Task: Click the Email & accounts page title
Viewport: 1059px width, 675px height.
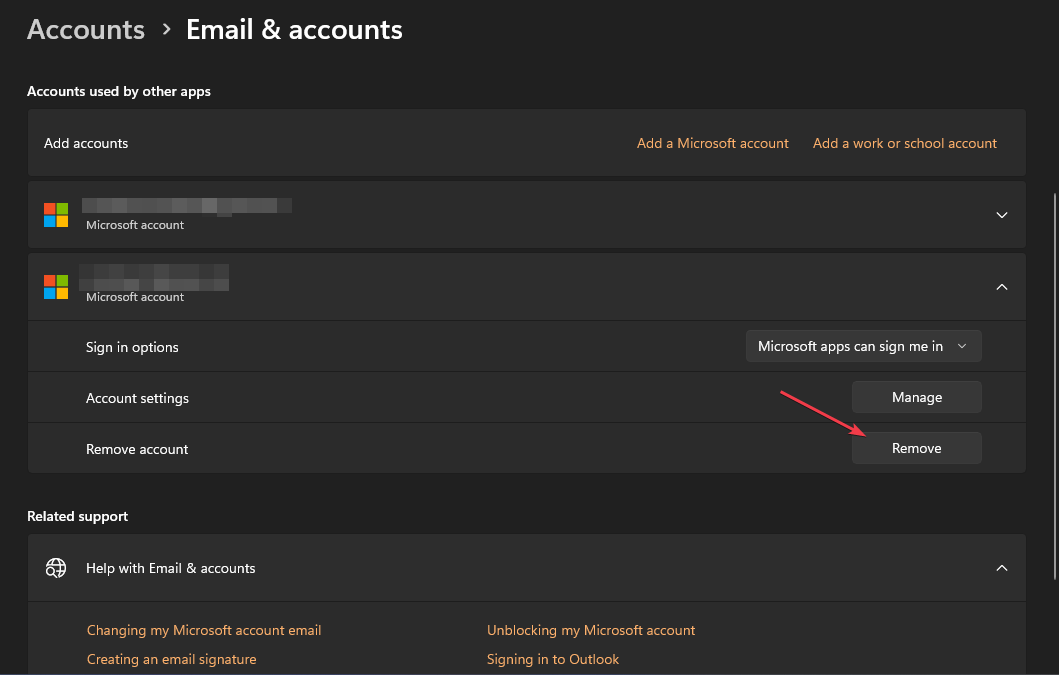Action: [294, 30]
